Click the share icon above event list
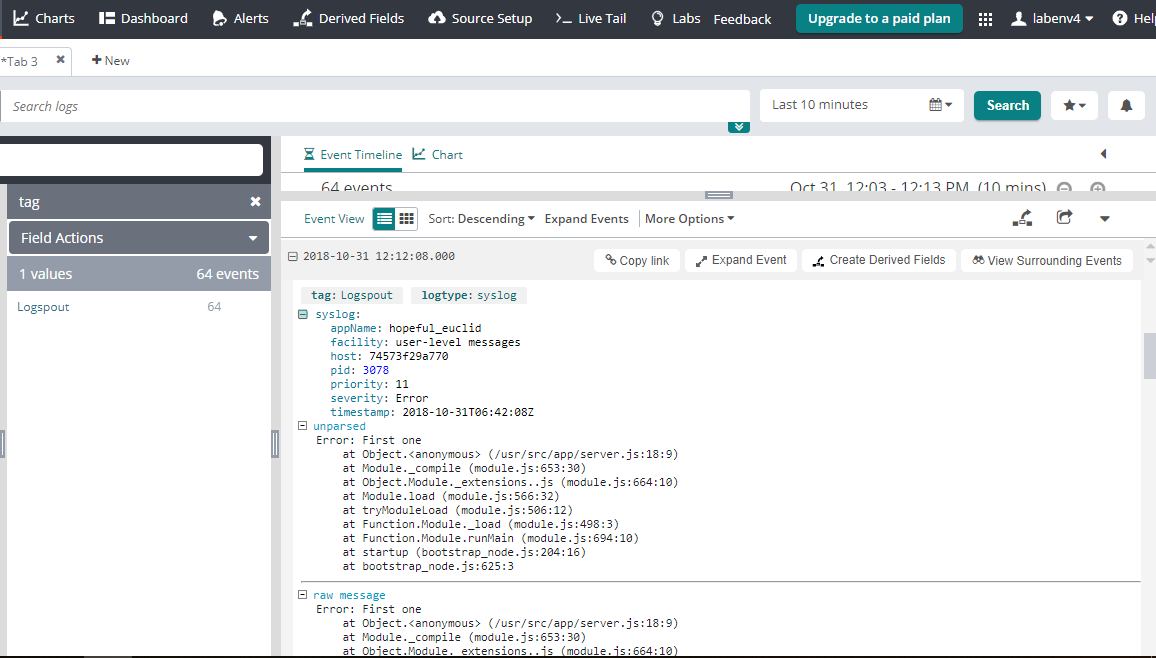1156x658 pixels. pos(1064,218)
